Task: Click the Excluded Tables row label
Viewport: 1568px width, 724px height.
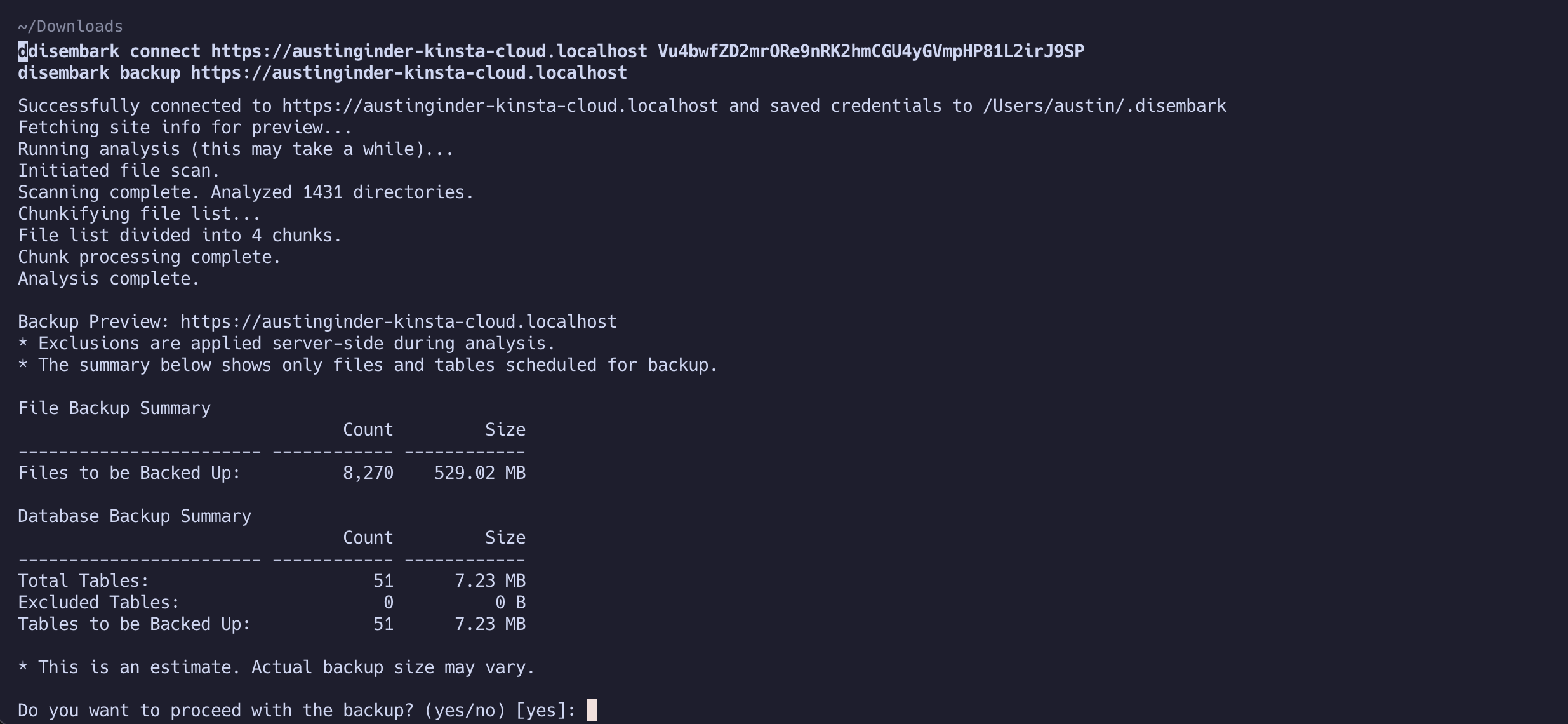Action: pyautogui.click(x=98, y=603)
